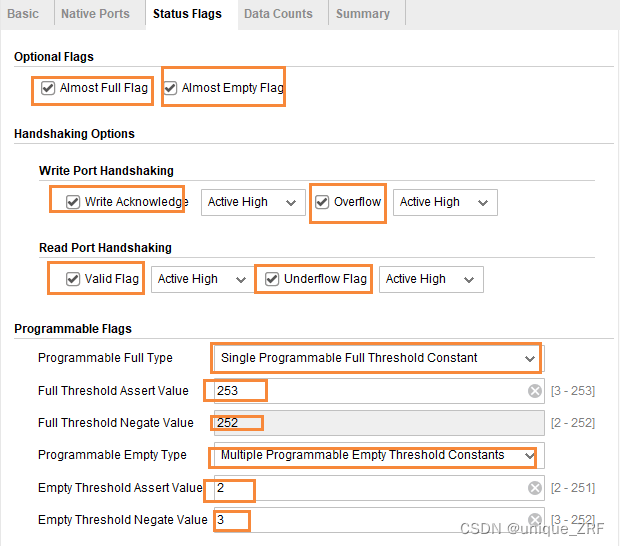Toggle the Almost Full Flag checkbox
Screen dimensions: 620x546
[x=48, y=88]
